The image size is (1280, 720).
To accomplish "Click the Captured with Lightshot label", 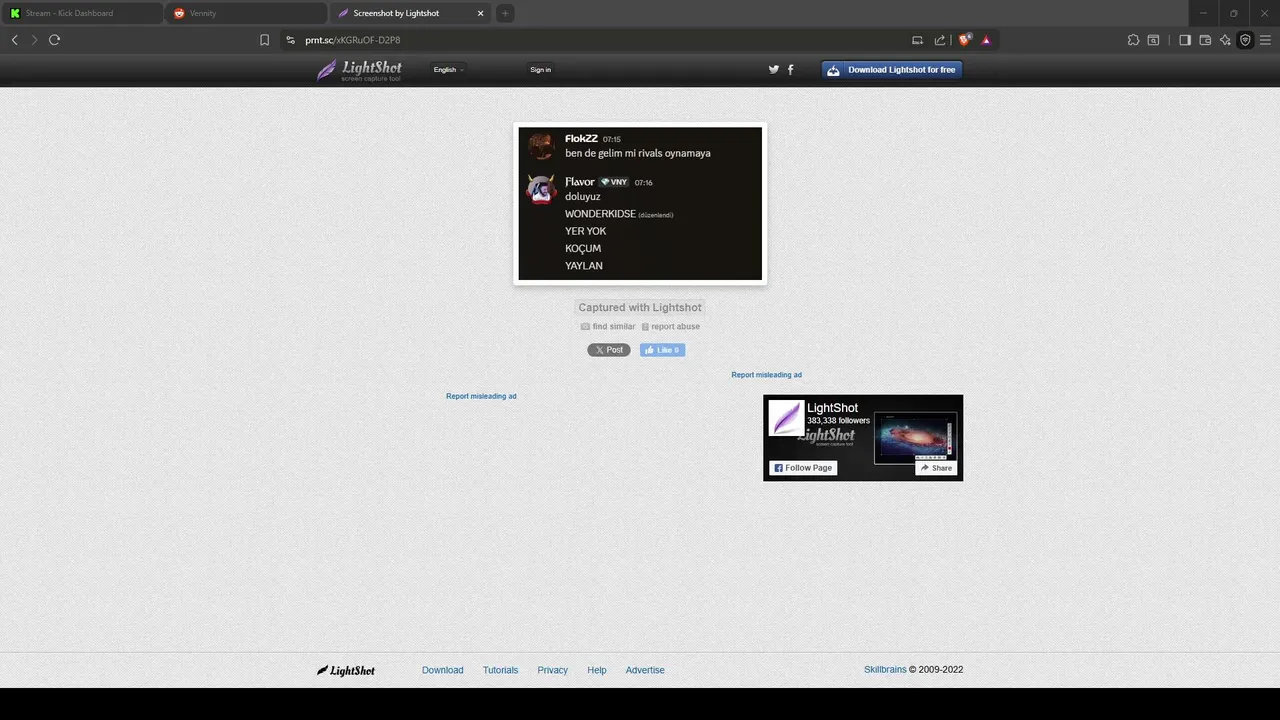I will 640,308.
